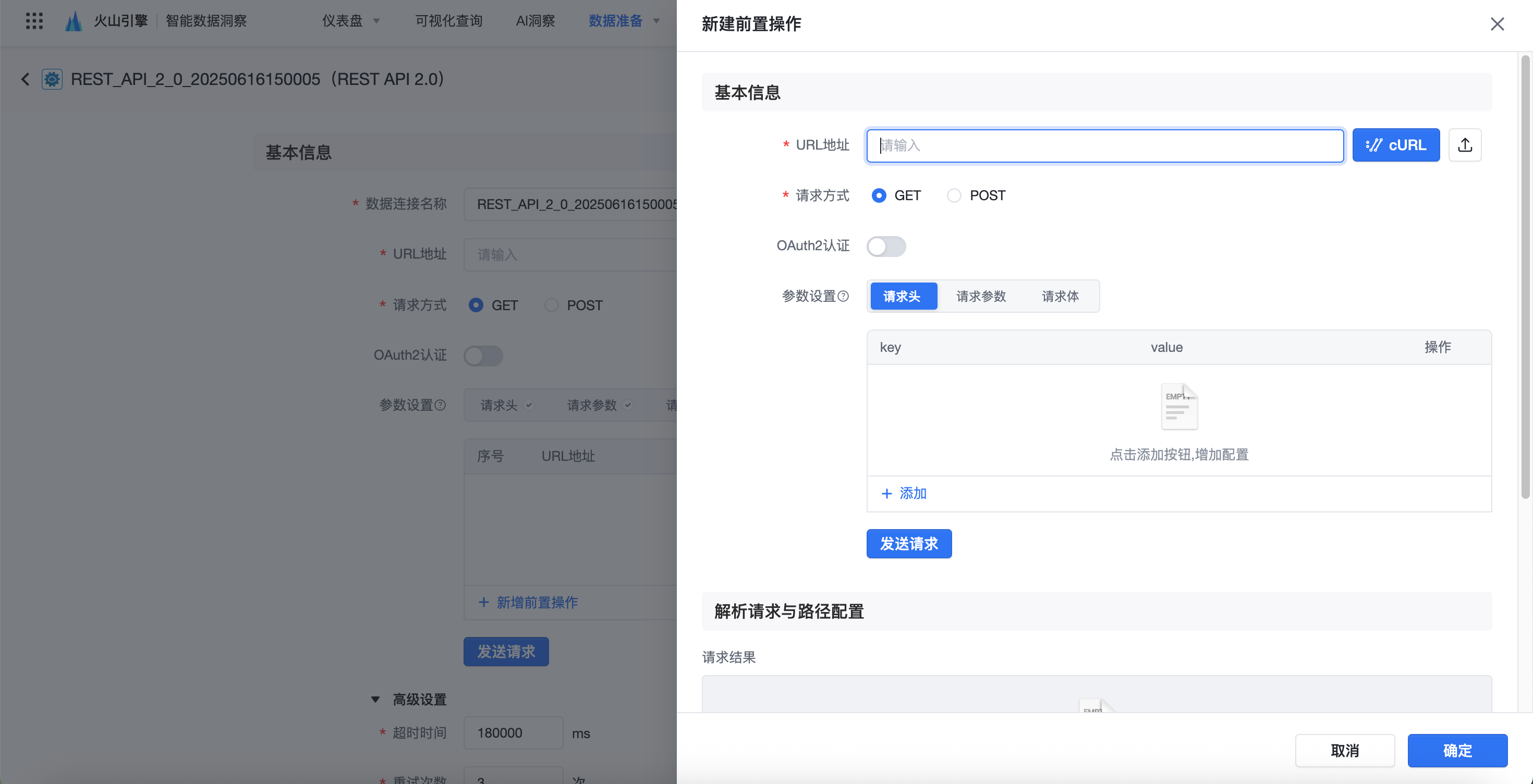Click the 取消 button

point(1344,751)
